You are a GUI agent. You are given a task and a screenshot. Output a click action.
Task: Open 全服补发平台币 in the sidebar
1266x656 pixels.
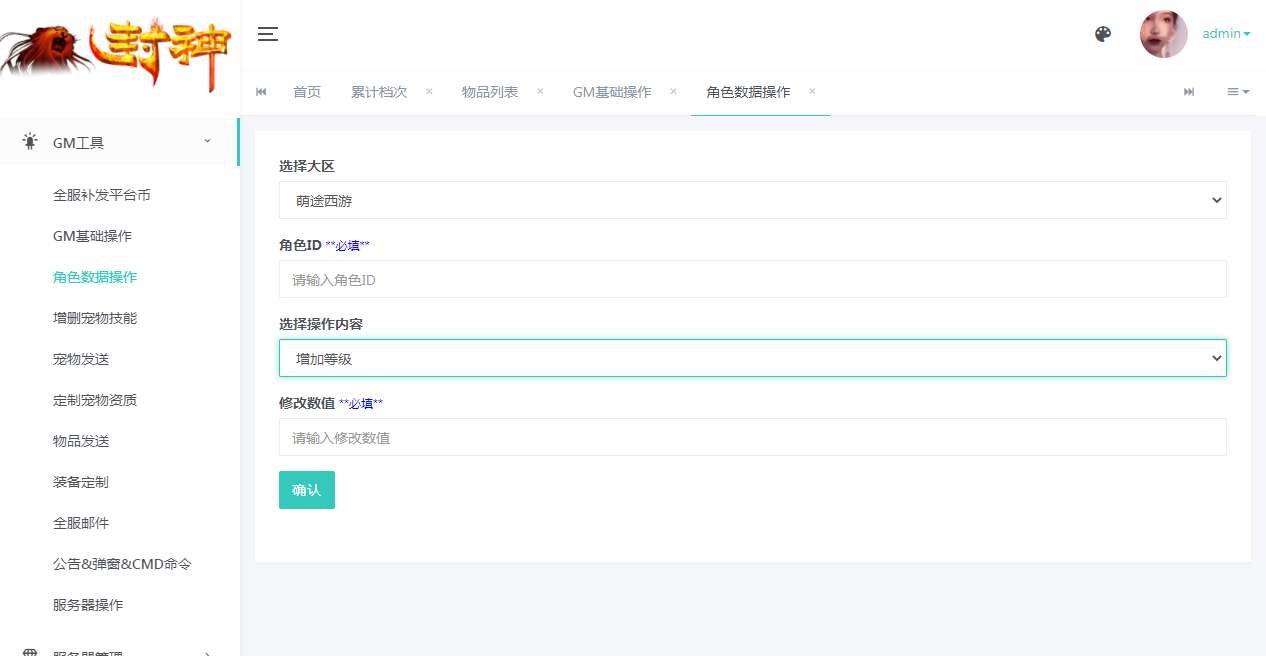pyautogui.click(x=102, y=195)
